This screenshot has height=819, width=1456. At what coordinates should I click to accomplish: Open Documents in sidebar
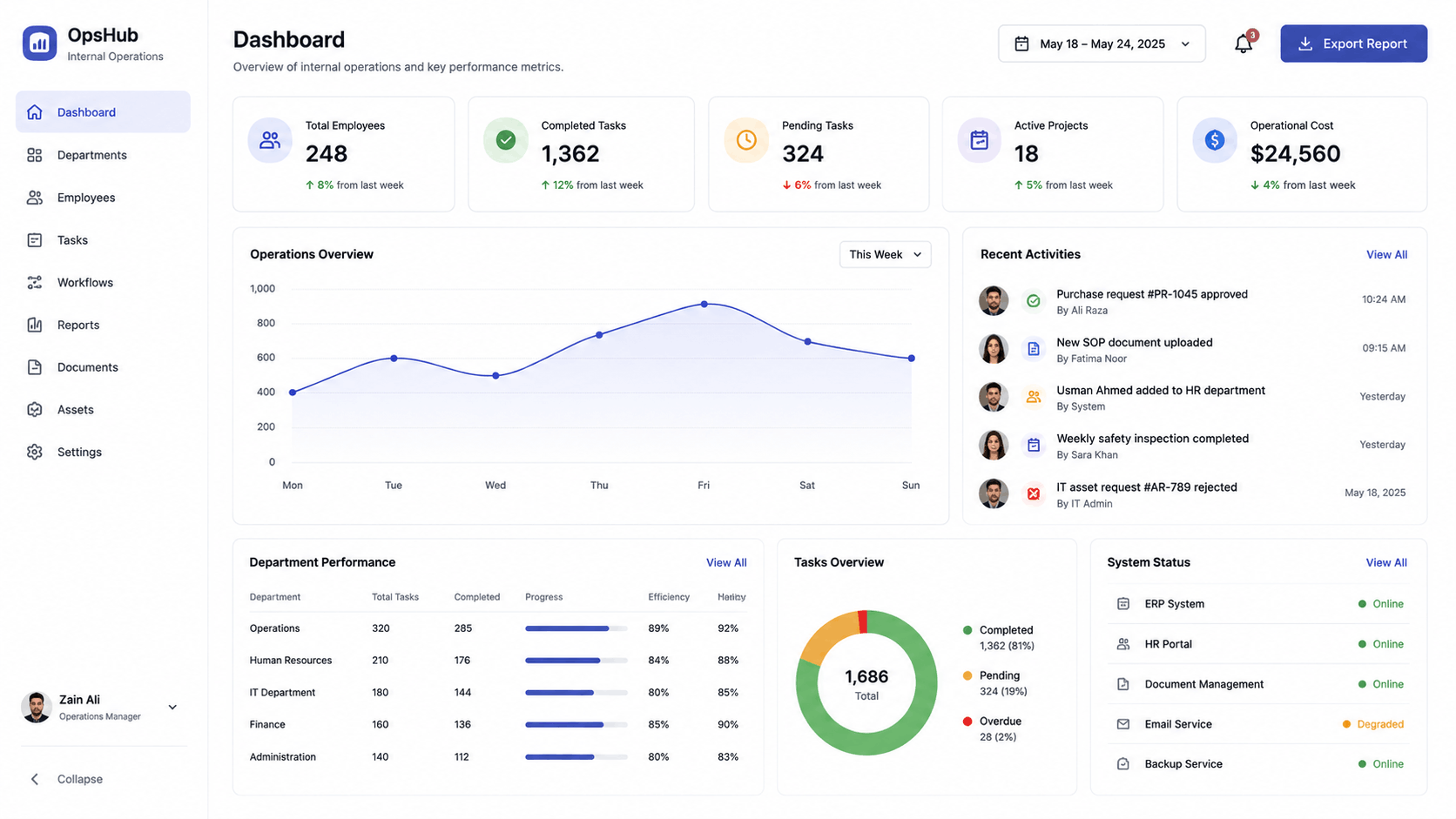click(x=103, y=367)
